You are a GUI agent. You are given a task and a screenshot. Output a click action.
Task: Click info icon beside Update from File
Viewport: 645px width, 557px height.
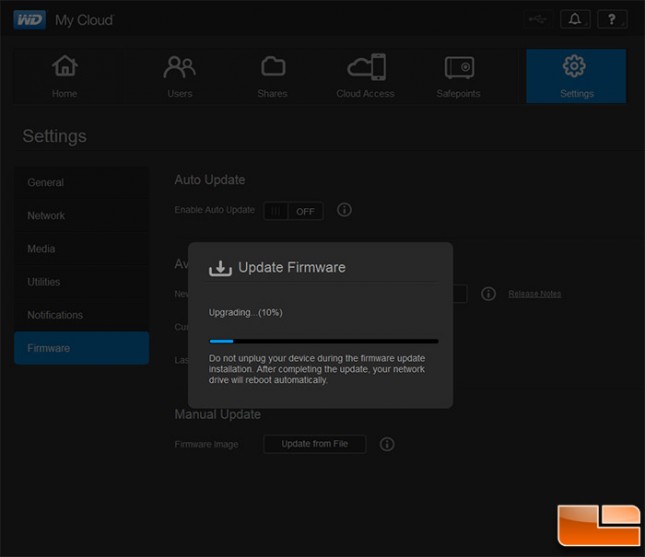click(387, 444)
